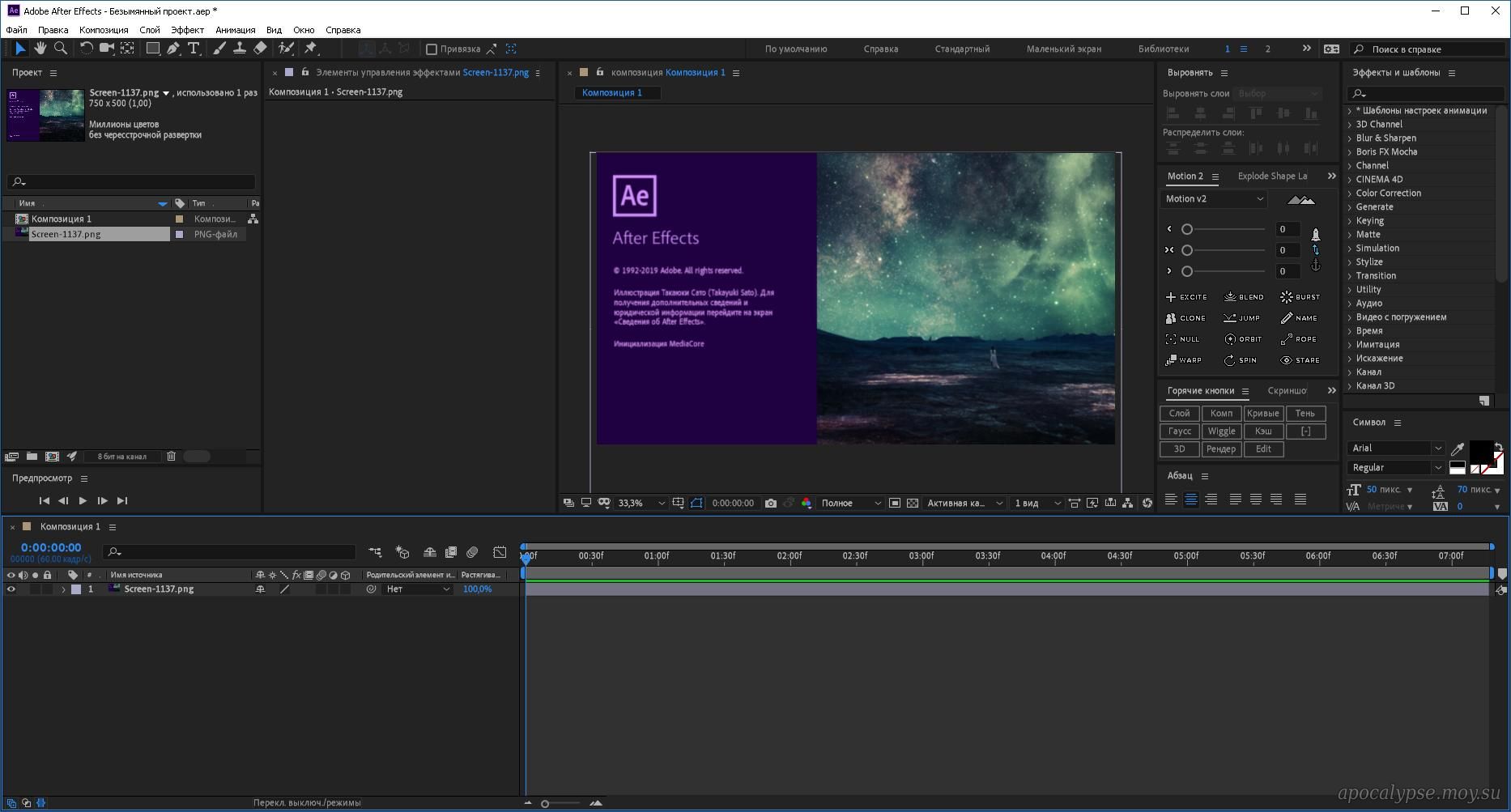Hide Screen-1137.png layer with eye toggle

tap(11, 589)
